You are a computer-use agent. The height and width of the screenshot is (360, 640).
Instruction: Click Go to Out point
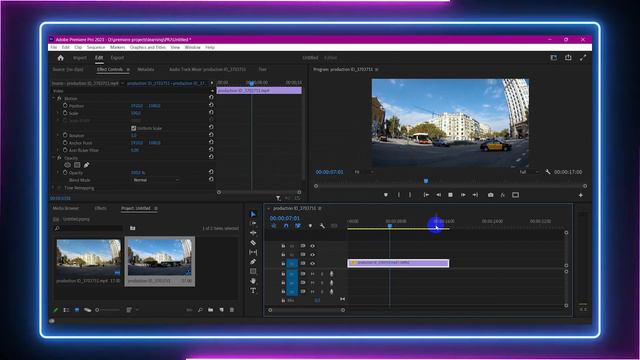[x=475, y=195]
